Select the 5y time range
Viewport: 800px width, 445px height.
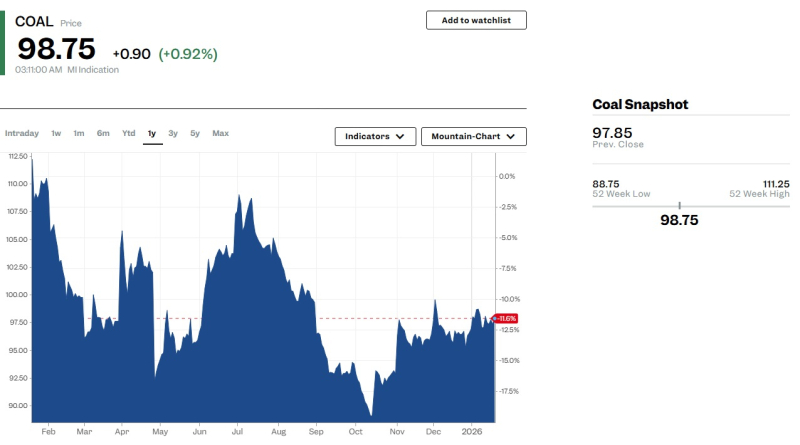point(195,133)
